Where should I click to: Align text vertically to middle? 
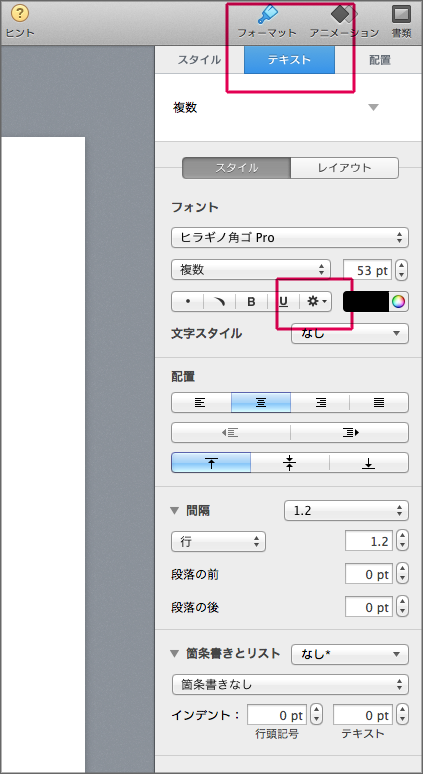click(x=290, y=463)
